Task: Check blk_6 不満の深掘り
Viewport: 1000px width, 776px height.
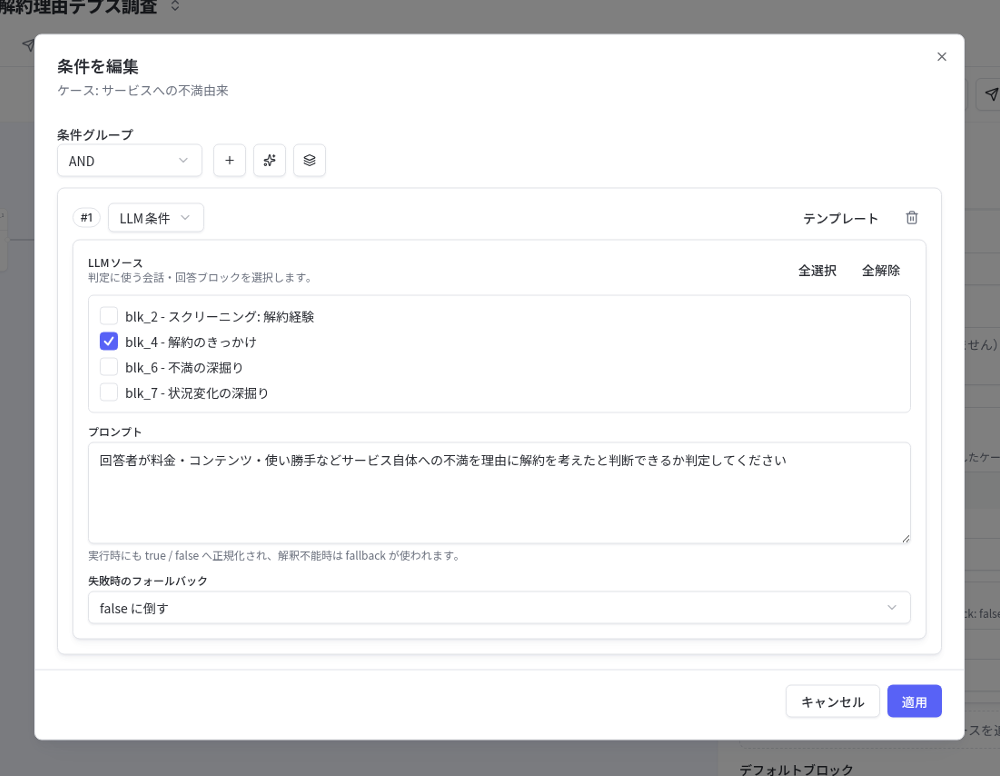Action: point(109,367)
